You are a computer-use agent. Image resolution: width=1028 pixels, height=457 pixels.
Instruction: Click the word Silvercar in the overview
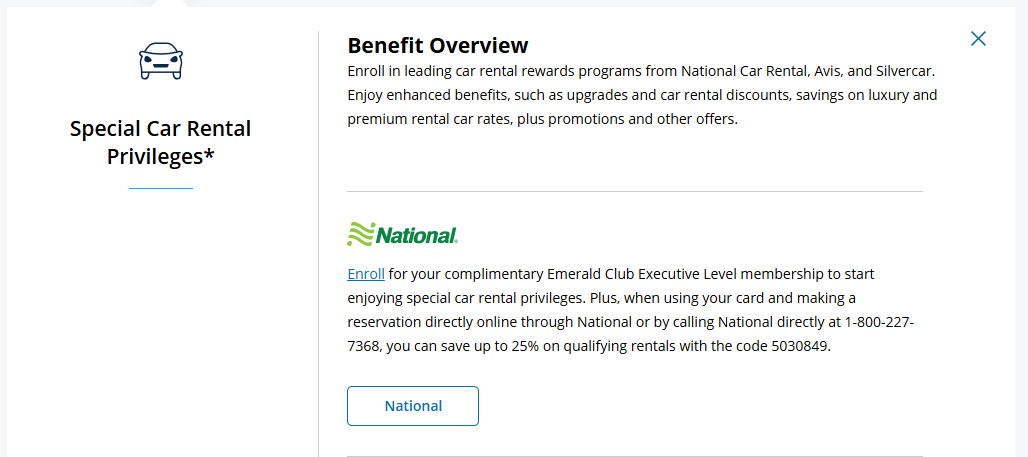(x=900, y=71)
